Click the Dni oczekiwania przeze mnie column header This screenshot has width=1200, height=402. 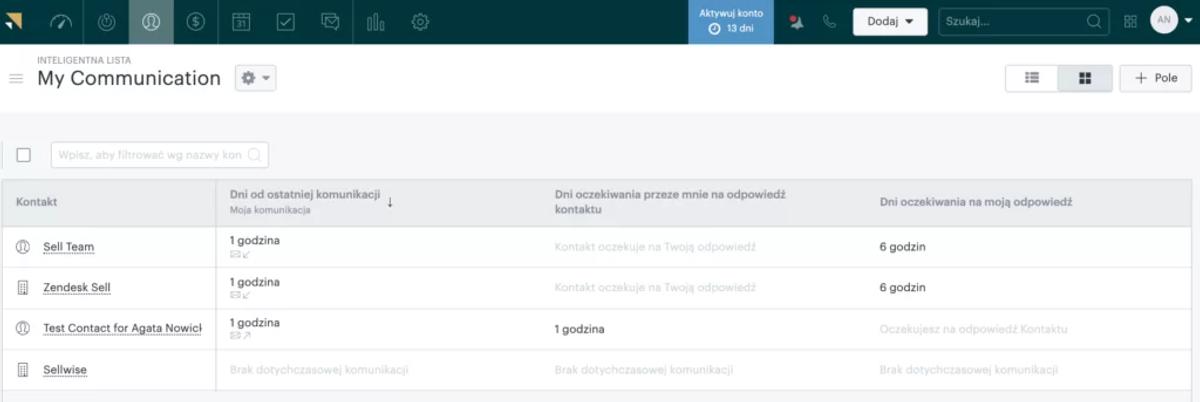670,202
